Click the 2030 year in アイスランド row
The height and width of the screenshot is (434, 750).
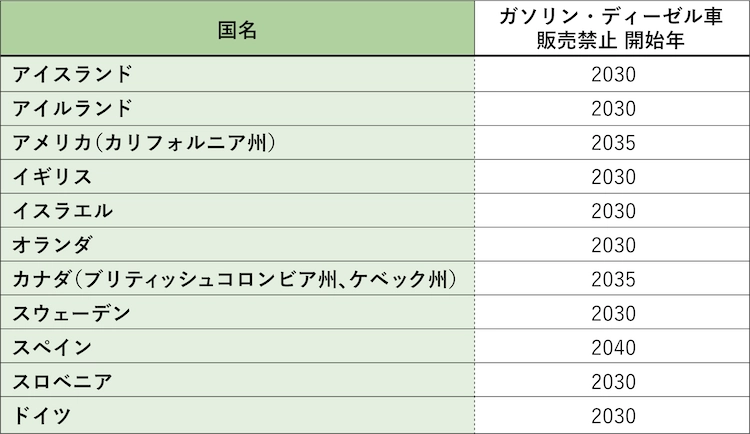(613, 75)
